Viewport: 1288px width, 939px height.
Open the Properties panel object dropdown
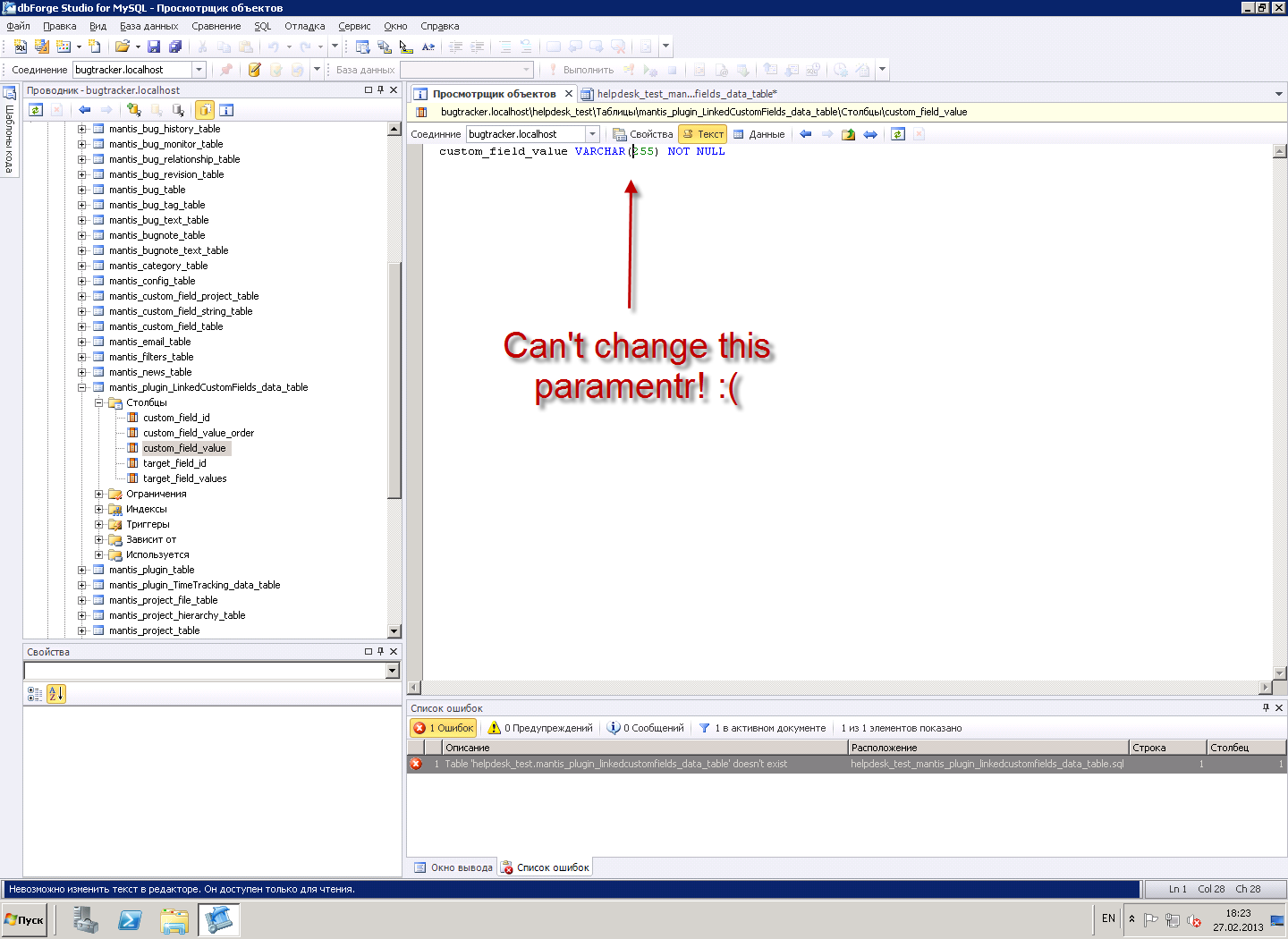click(x=392, y=671)
